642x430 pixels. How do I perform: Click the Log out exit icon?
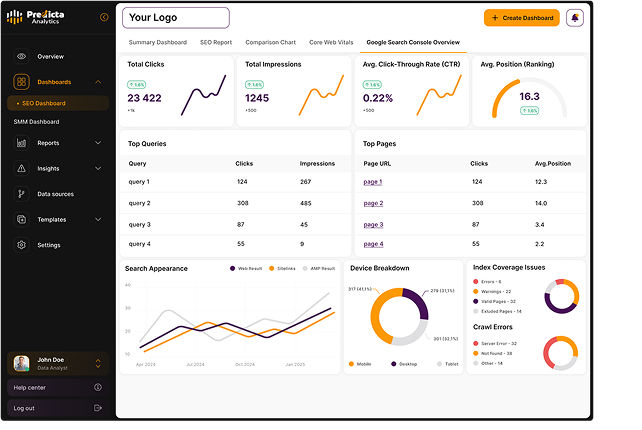[x=98, y=408]
